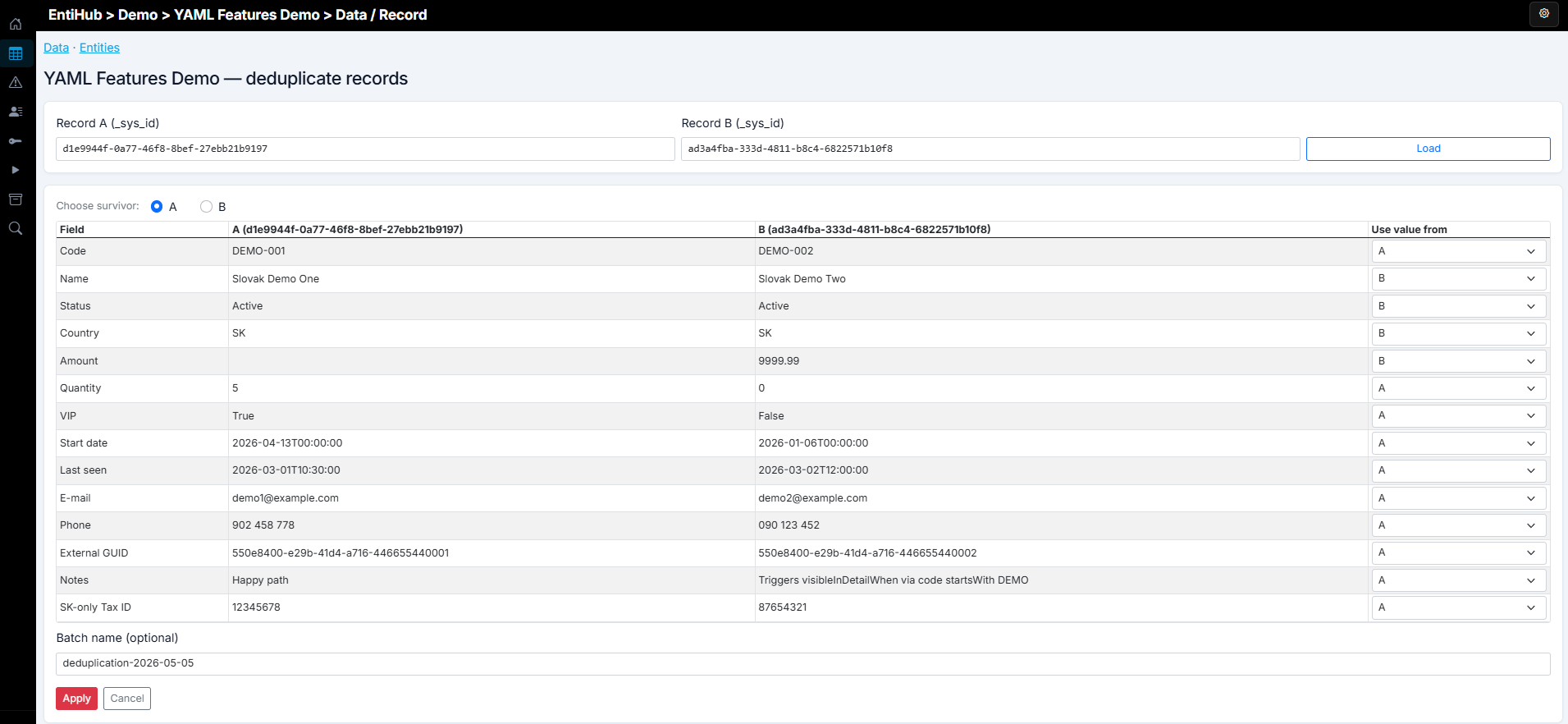Click the Load button
The image size is (1568, 724).
(1428, 149)
